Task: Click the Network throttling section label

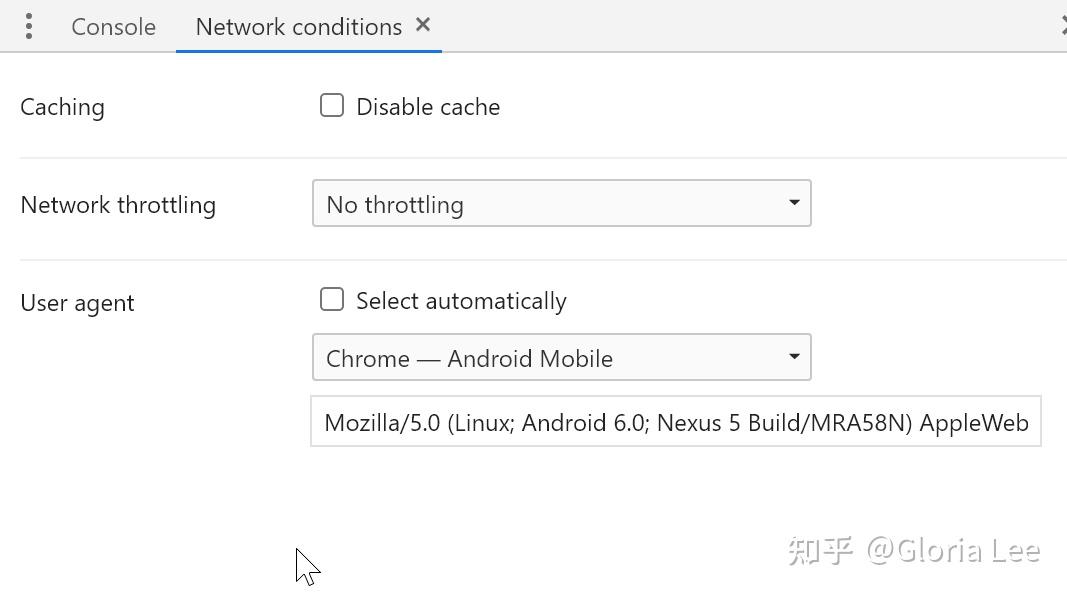Action: point(118,205)
